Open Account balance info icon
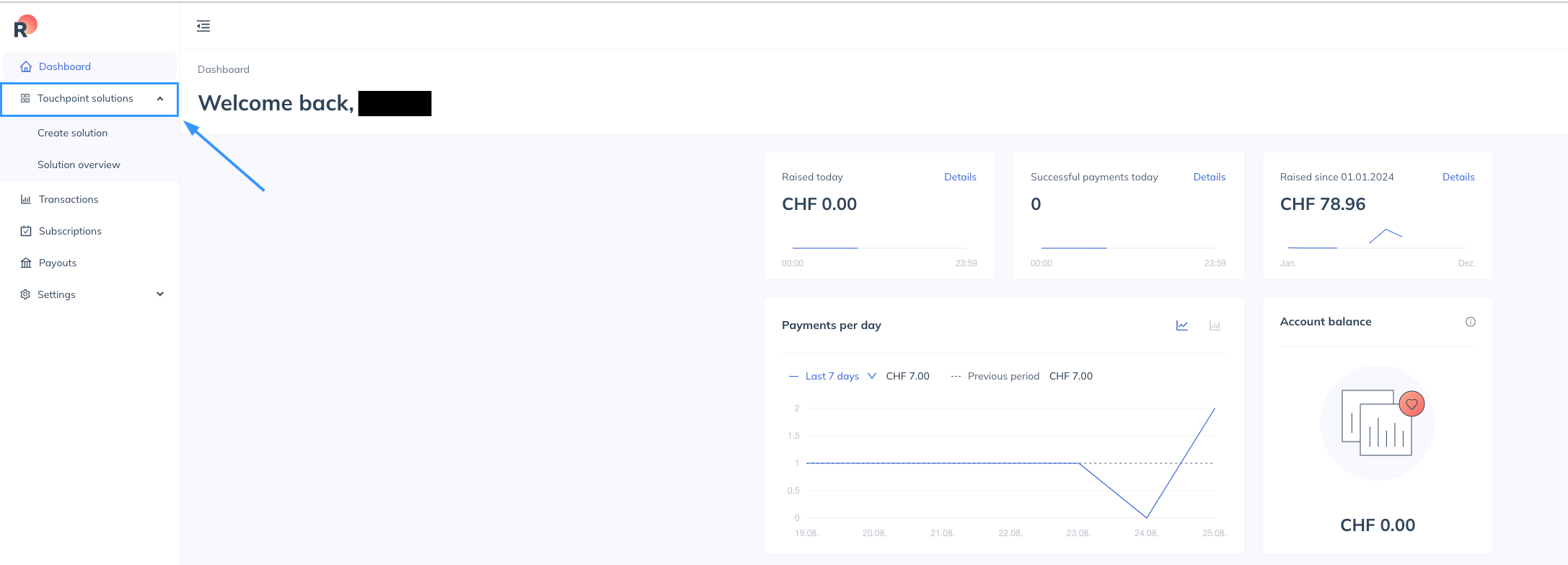Viewport: 1568px width, 565px height. point(1470,322)
